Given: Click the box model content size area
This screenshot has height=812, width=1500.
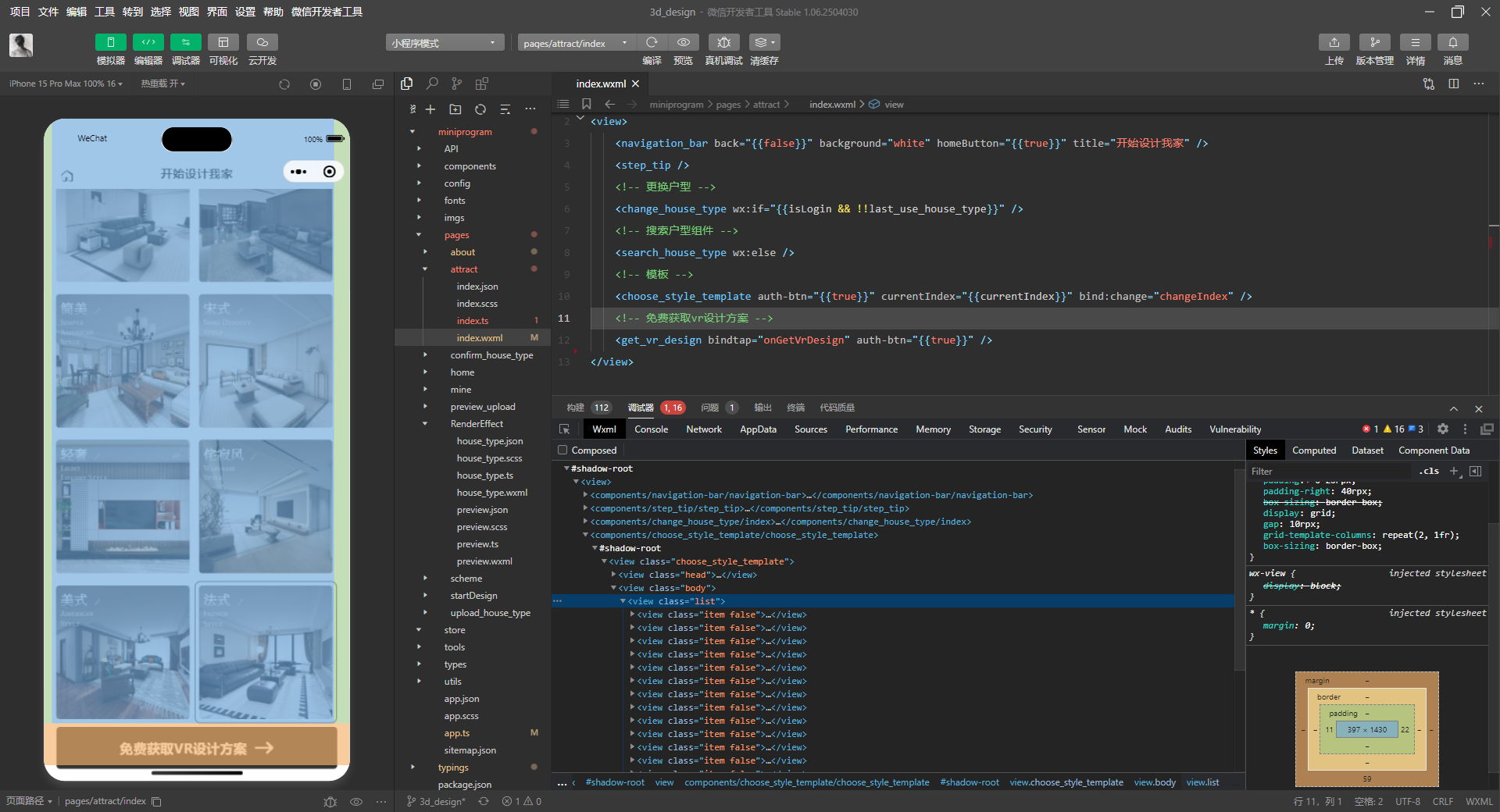Looking at the screenshot, I should pyautogui.click(x=1366, y=730).
